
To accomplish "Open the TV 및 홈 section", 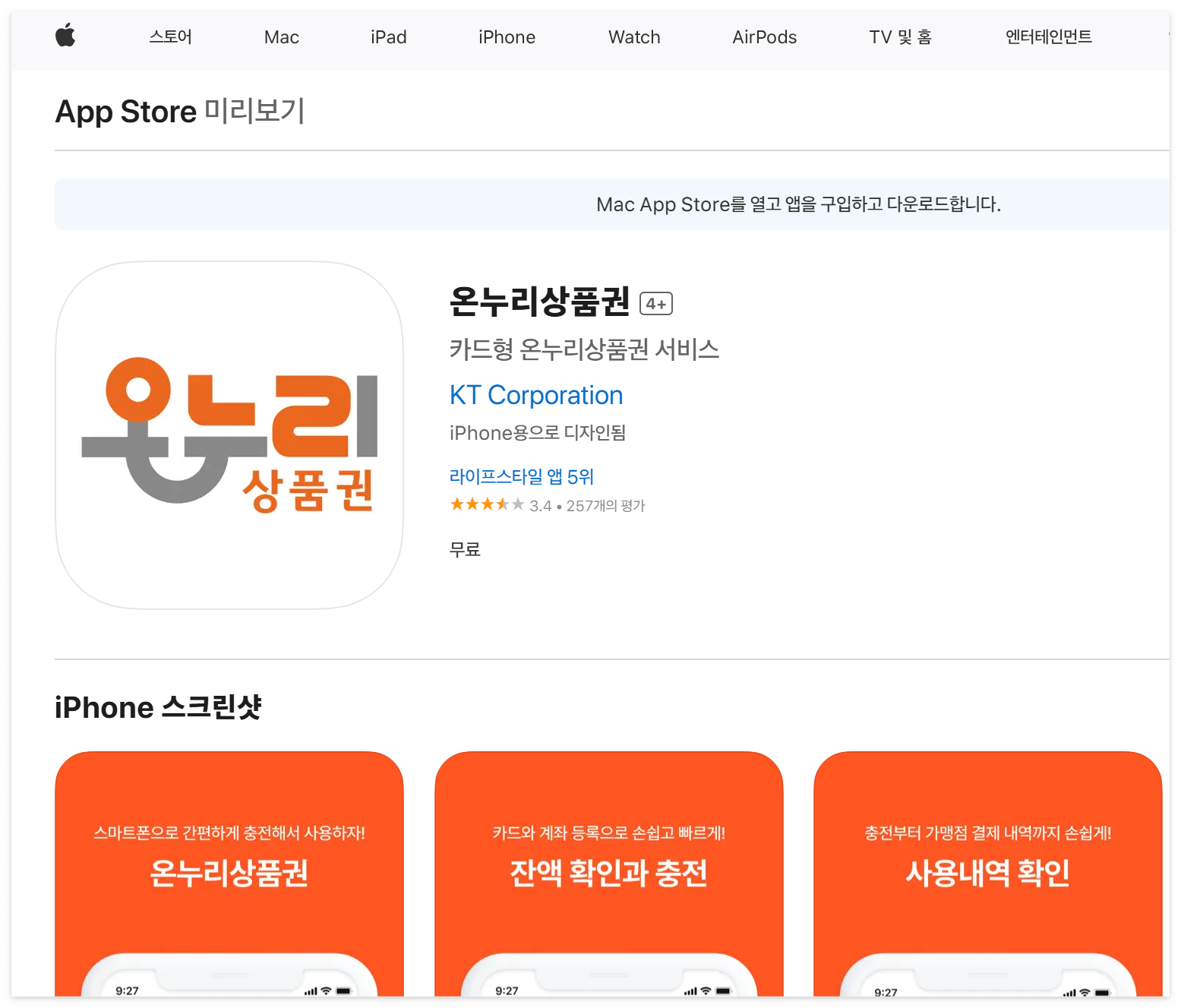I will coord(901,36).
